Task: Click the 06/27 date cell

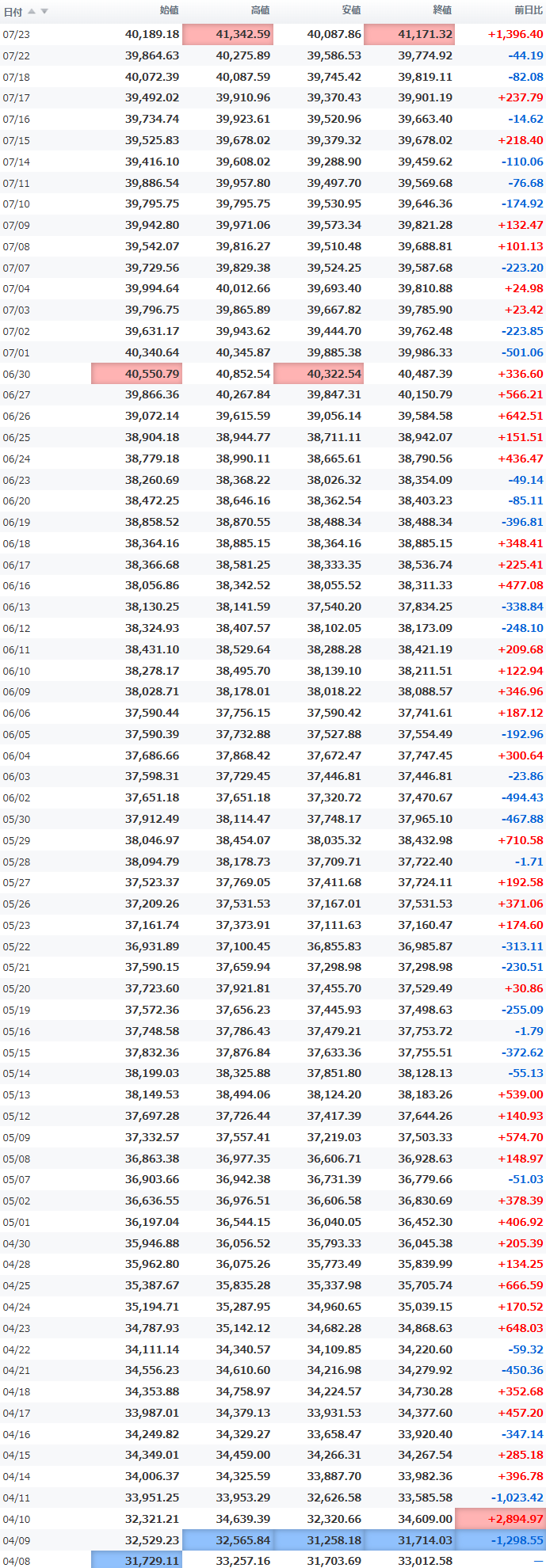Action: [17, 395]
